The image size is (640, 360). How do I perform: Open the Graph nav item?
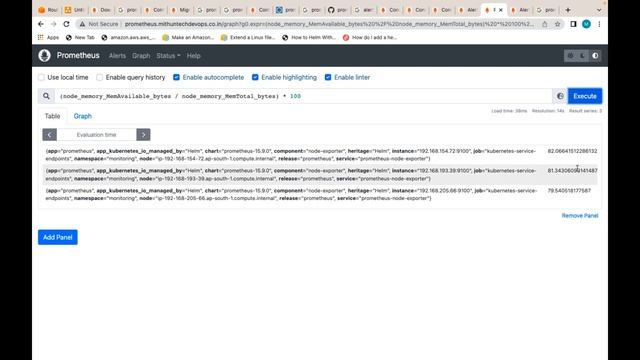[x=141, y=56]
